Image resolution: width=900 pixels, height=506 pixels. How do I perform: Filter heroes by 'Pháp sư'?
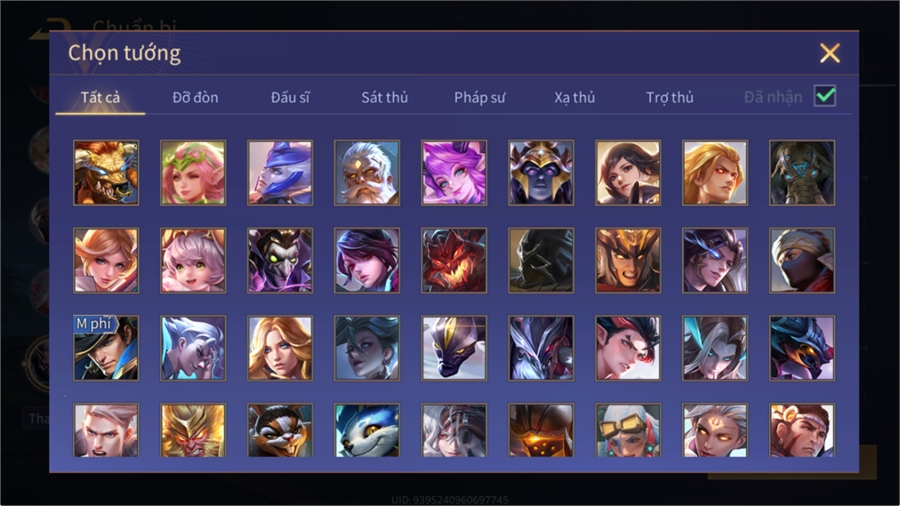pos(479,98)
